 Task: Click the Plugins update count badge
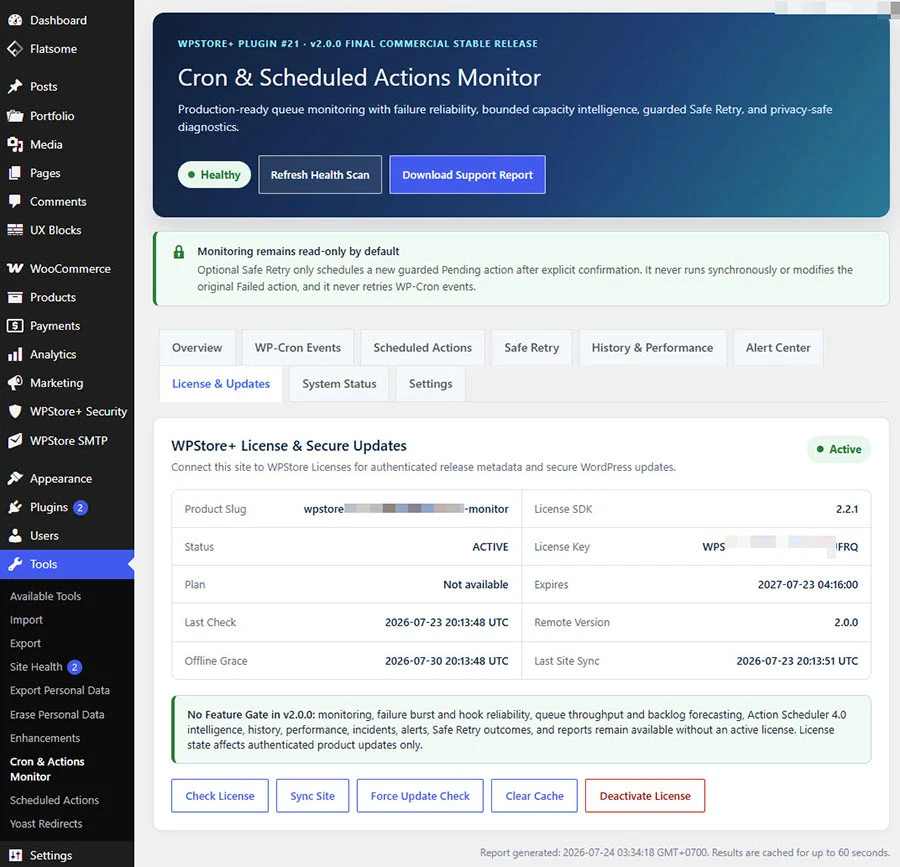pyautogui.click(x=80, y=508)
